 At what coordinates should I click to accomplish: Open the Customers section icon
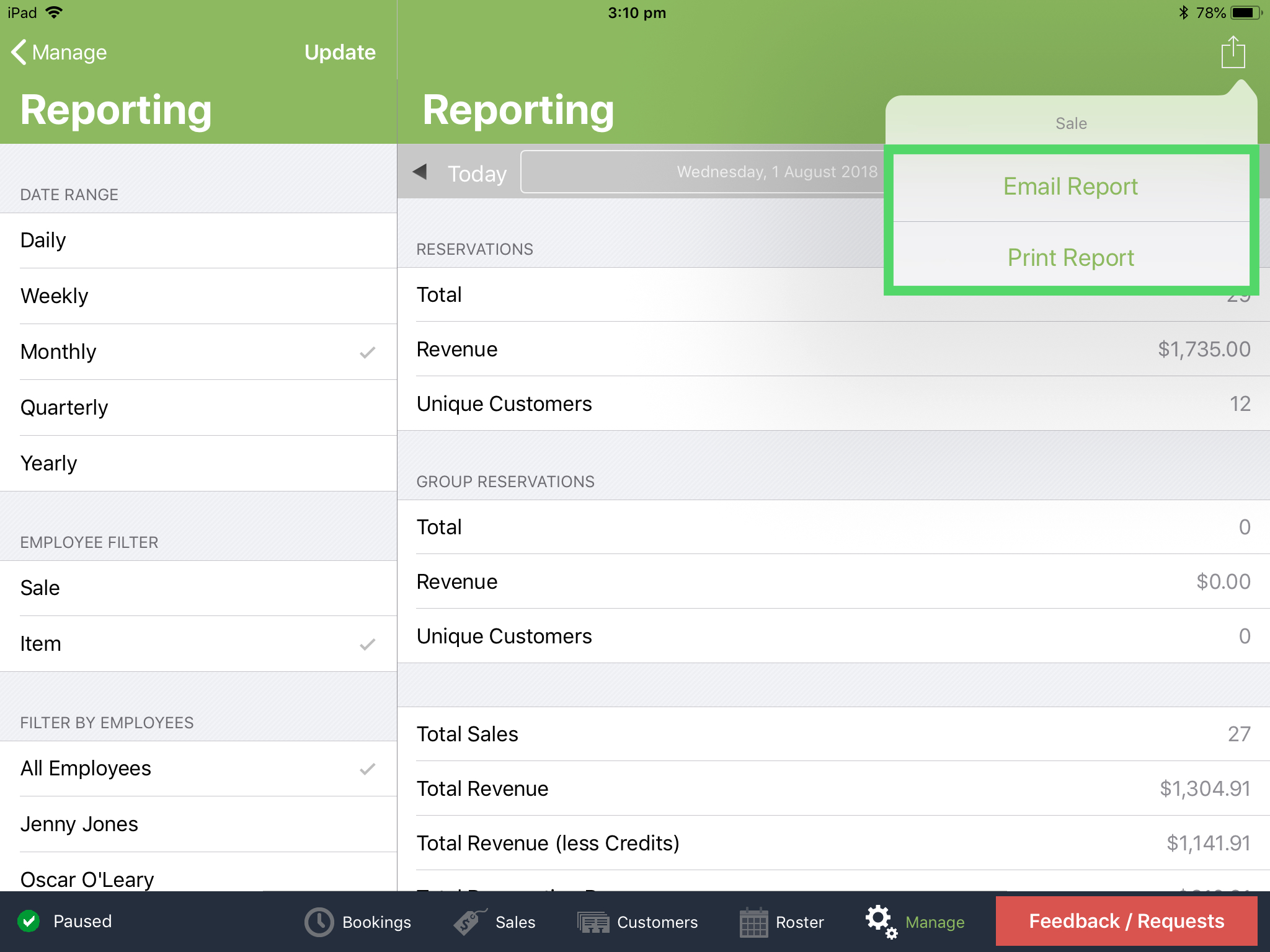click(x=593, y=922)
